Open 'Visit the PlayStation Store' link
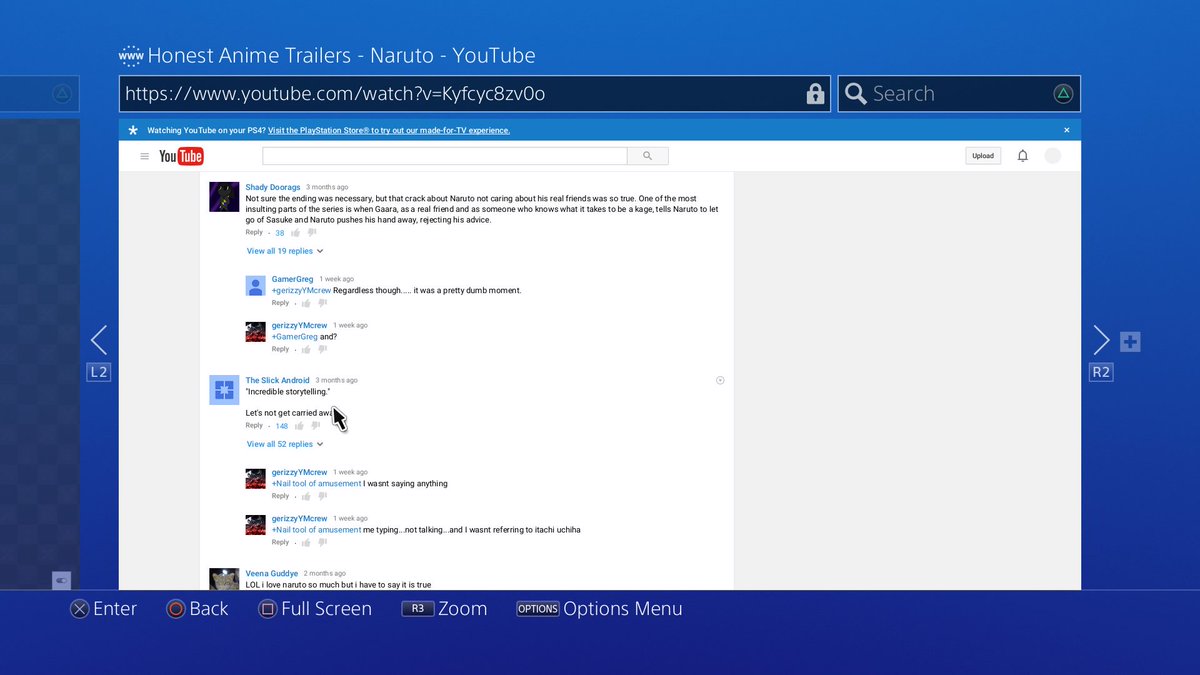Image resolution: width=1200 pixels, height=675 pixels. (389, 130)
